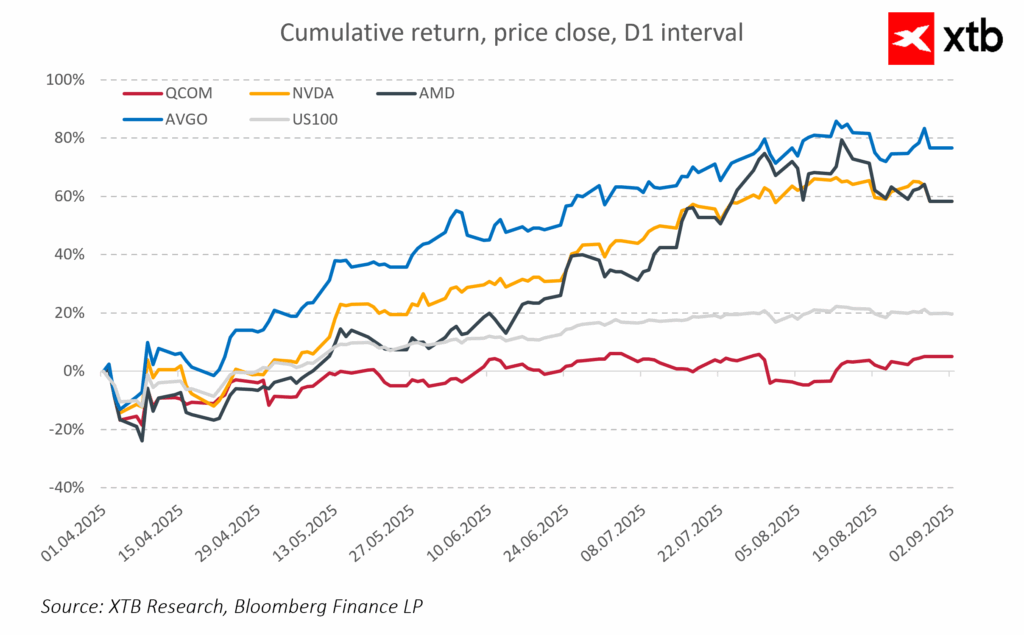1024x635 pixels.
Task: Click the orange NVDA legend line marker
Action: click(x=262, y=93)
